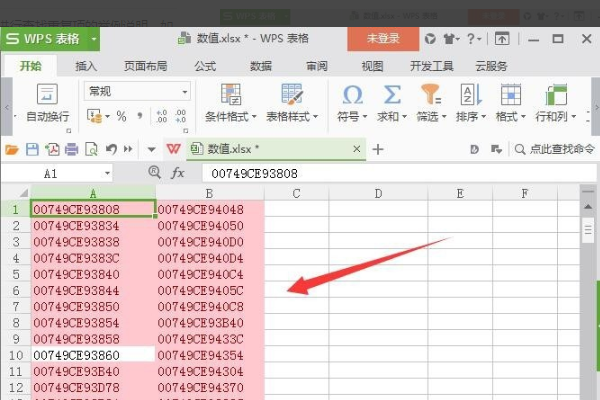Viewport: 600px width, 400px height.
Task: Click the Sort (排序) A-Z icon
Action: 471,95
